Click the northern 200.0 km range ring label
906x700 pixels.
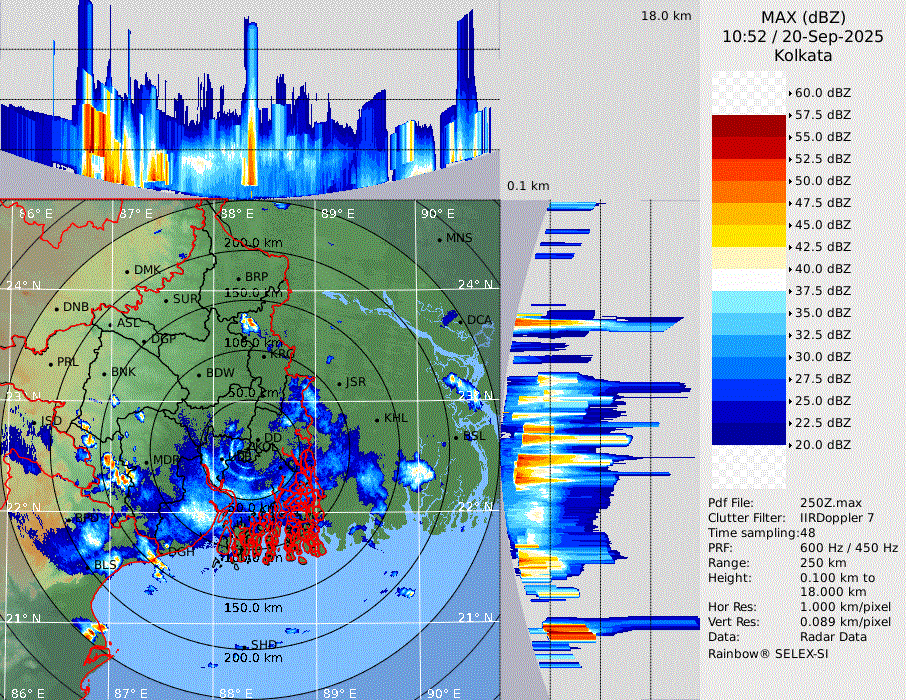(252, 243)
